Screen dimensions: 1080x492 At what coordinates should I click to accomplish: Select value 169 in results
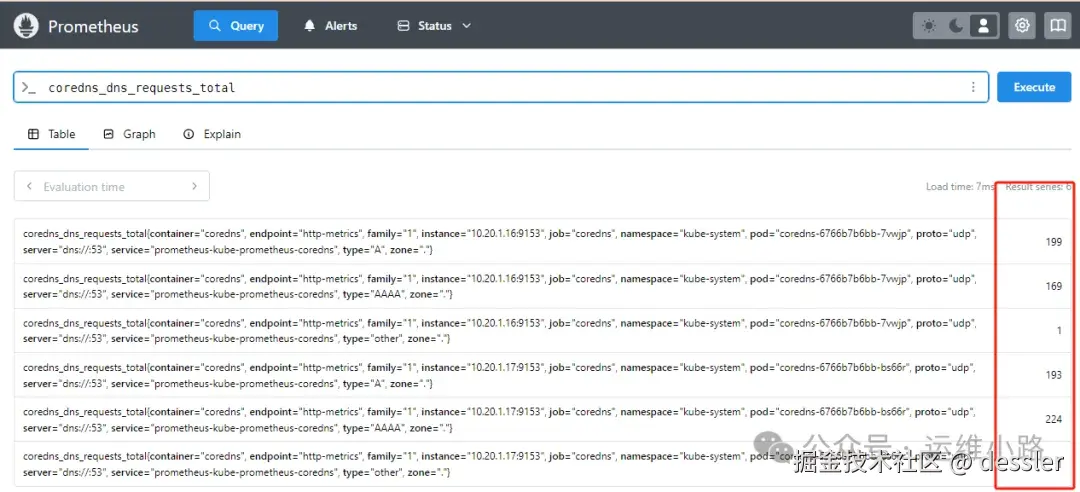click(x=1053, y=286)
